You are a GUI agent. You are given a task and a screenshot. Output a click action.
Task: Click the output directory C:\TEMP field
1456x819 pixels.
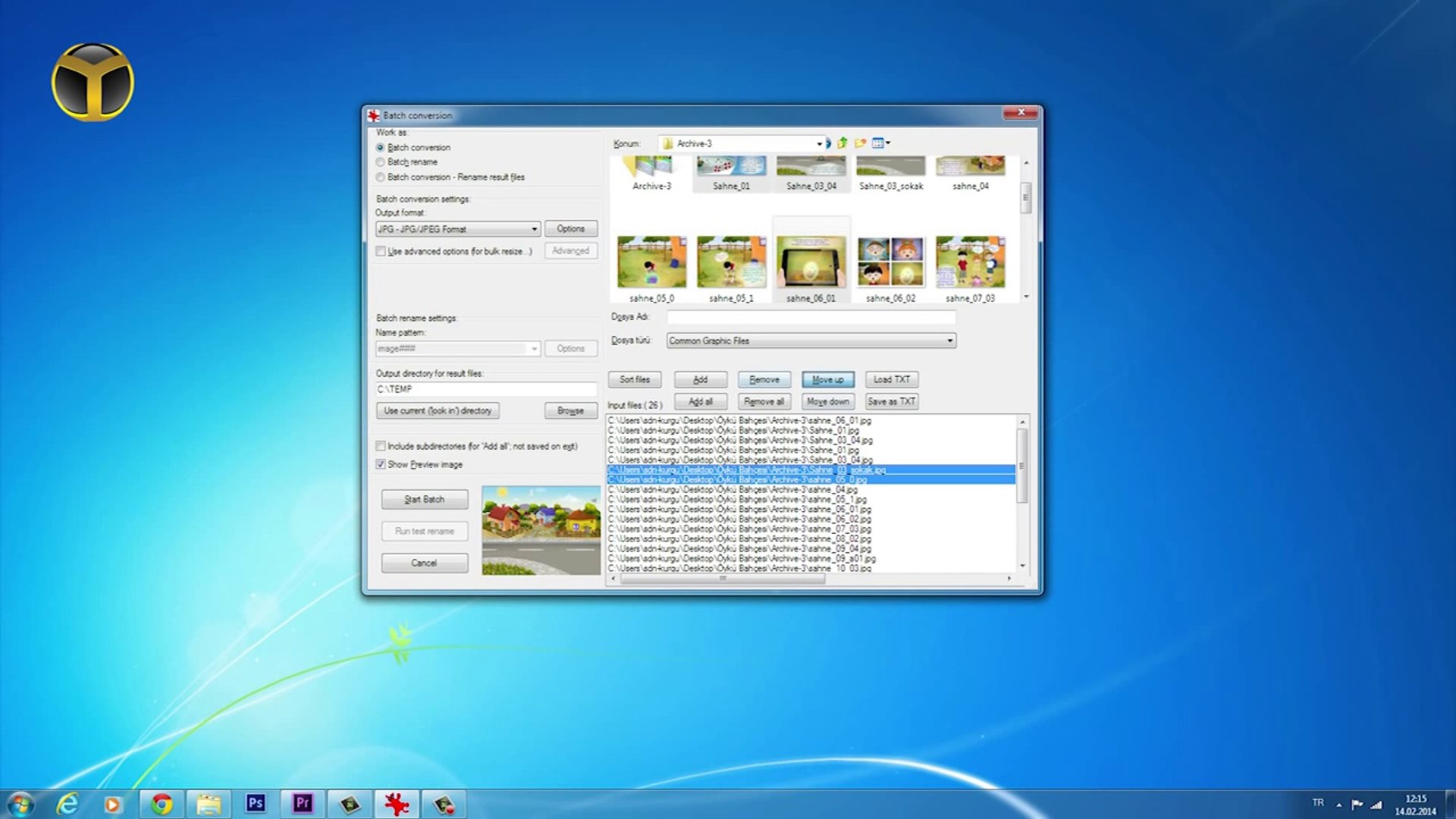tap(485, 389)
